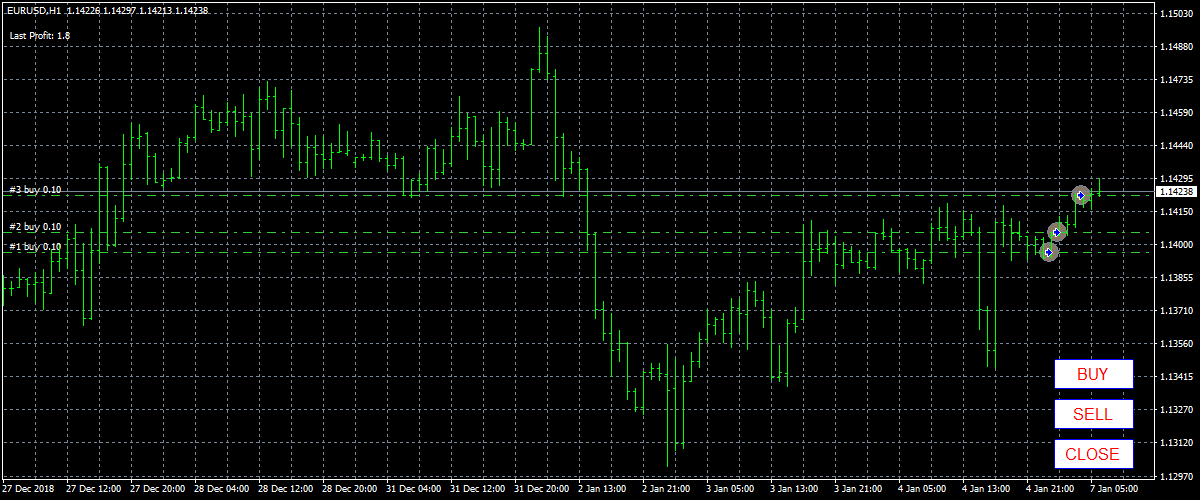Click the 1.14880 price scale label
The width and height of the screenshot is (1200, 500).
click(1175, 47)
